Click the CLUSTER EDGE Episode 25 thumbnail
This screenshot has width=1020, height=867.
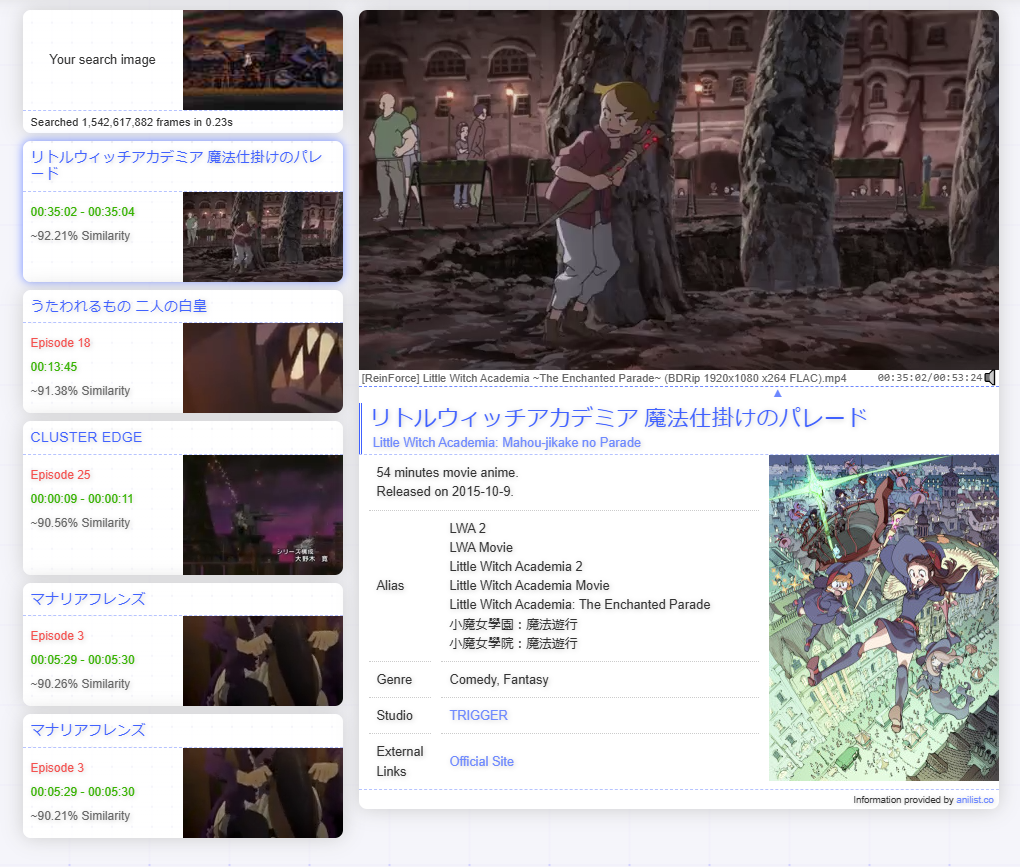[263, 514]
